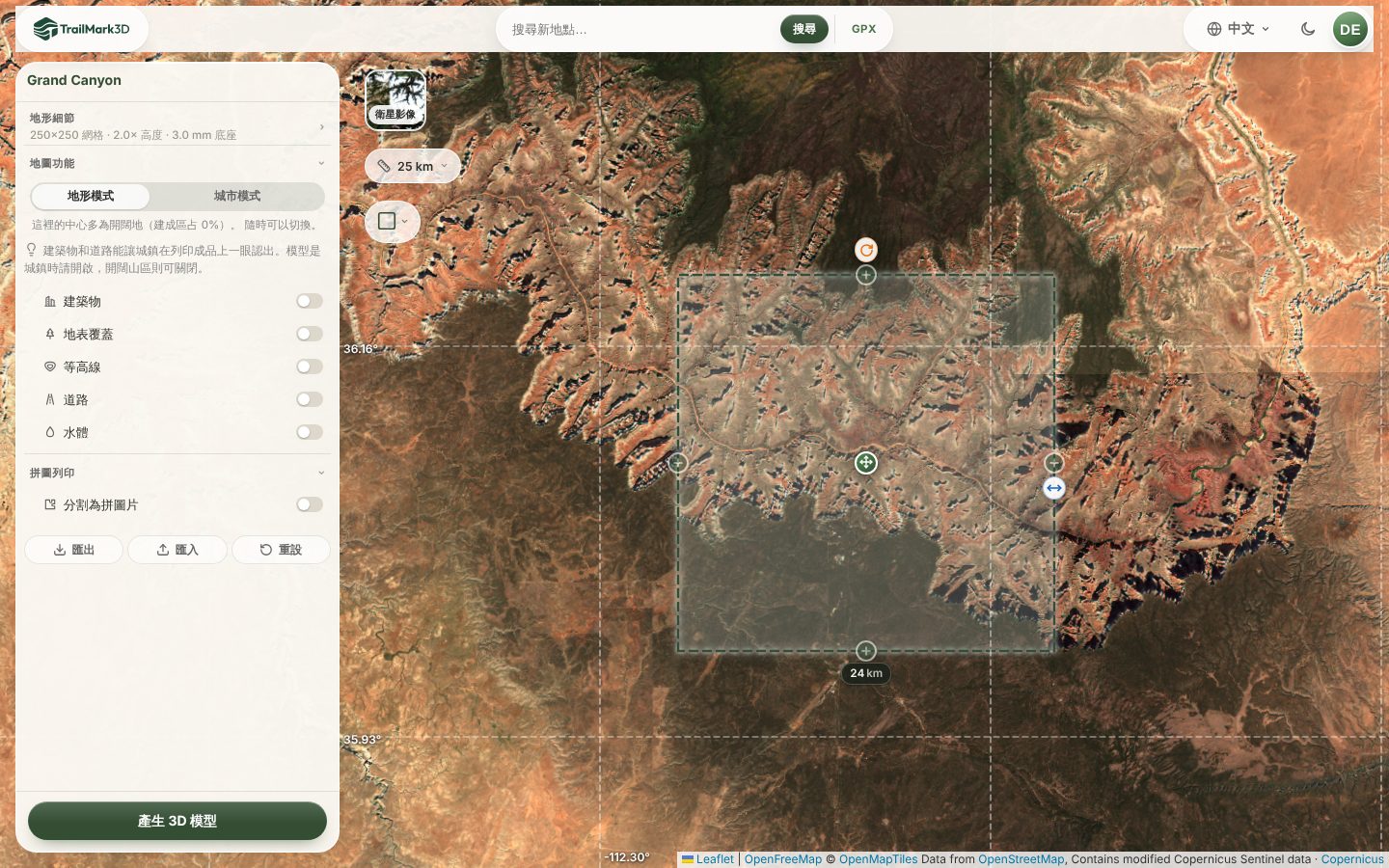Image resolution: width=1389 pixels, height=868 pixels.
Task: Click the 建築物 buildings icon
Action: [50, 302]
